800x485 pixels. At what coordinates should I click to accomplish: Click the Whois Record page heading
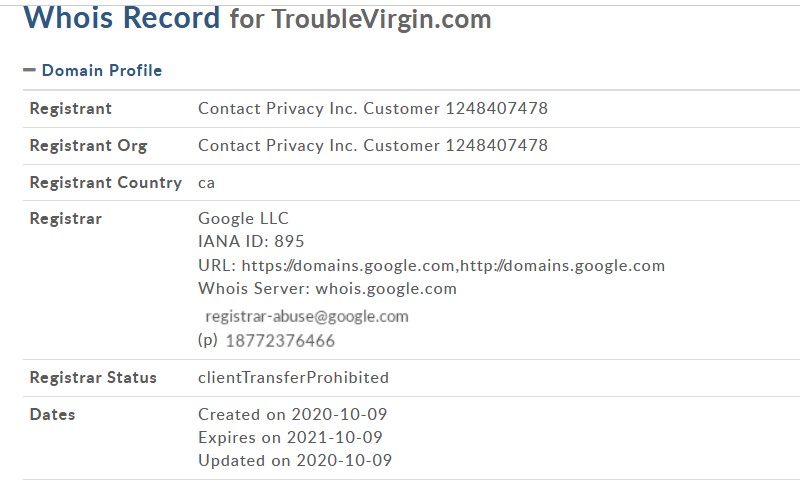click(121, 17)
